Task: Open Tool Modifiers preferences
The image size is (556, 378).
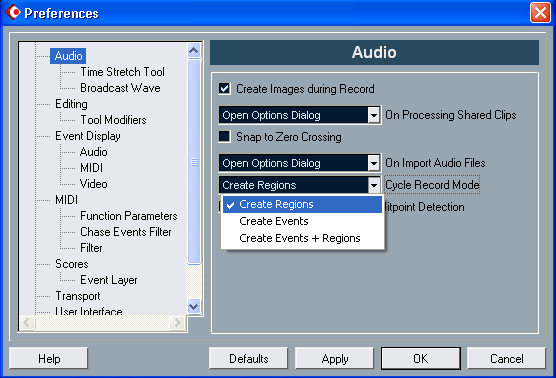Action: coord(113,120)
